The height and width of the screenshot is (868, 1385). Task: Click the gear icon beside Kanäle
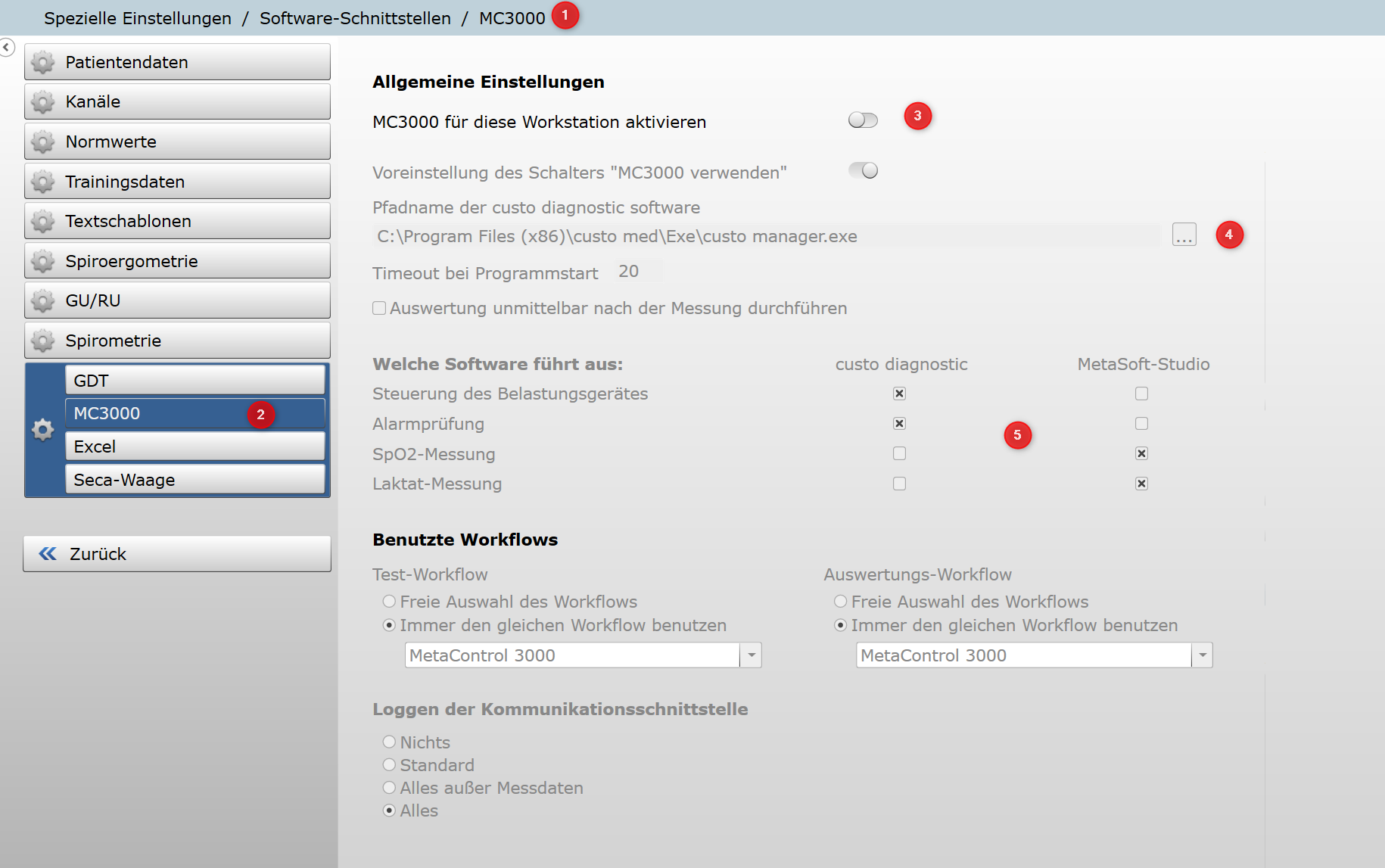click(x=43, y=101)
